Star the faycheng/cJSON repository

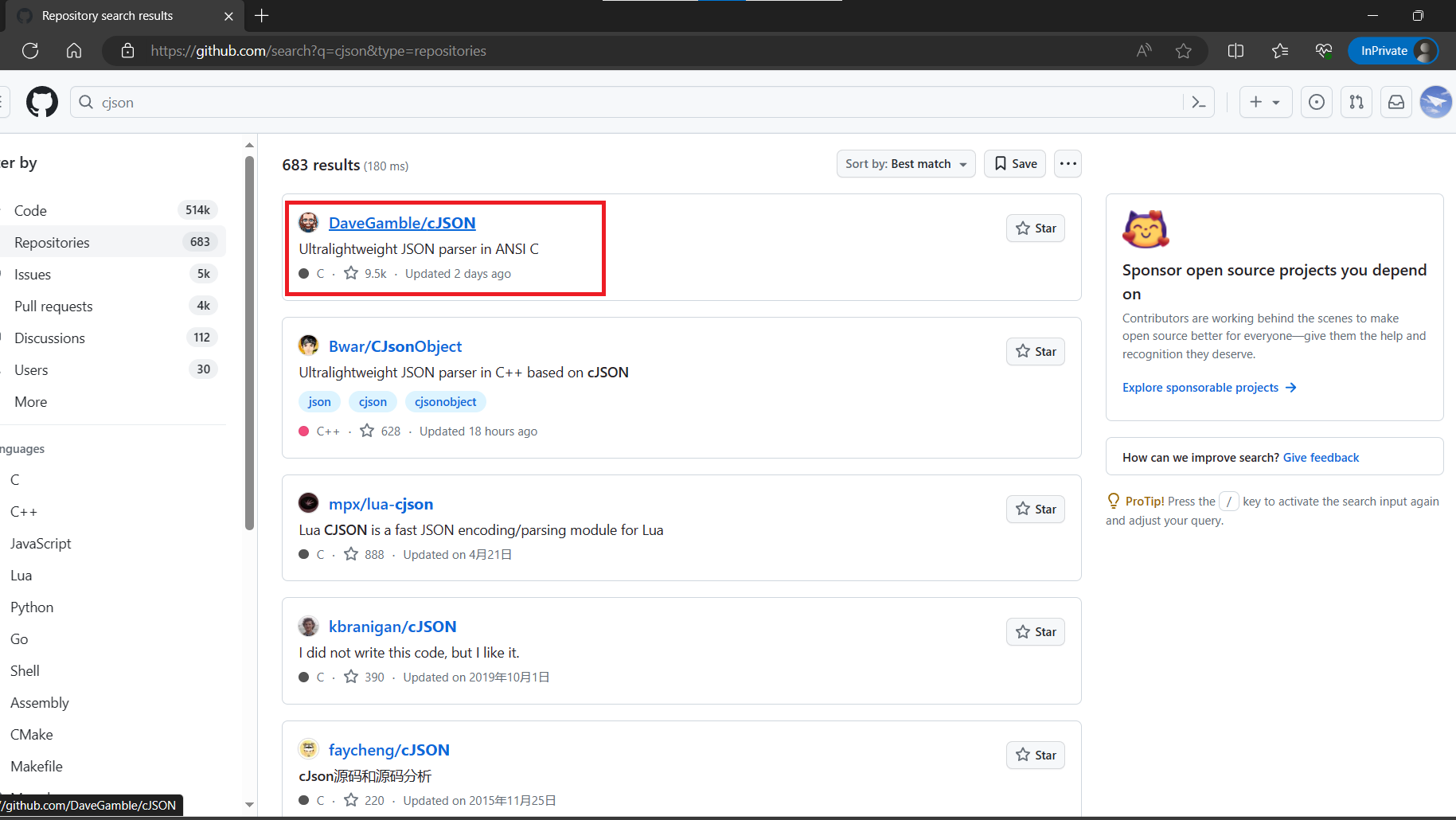1035,756
